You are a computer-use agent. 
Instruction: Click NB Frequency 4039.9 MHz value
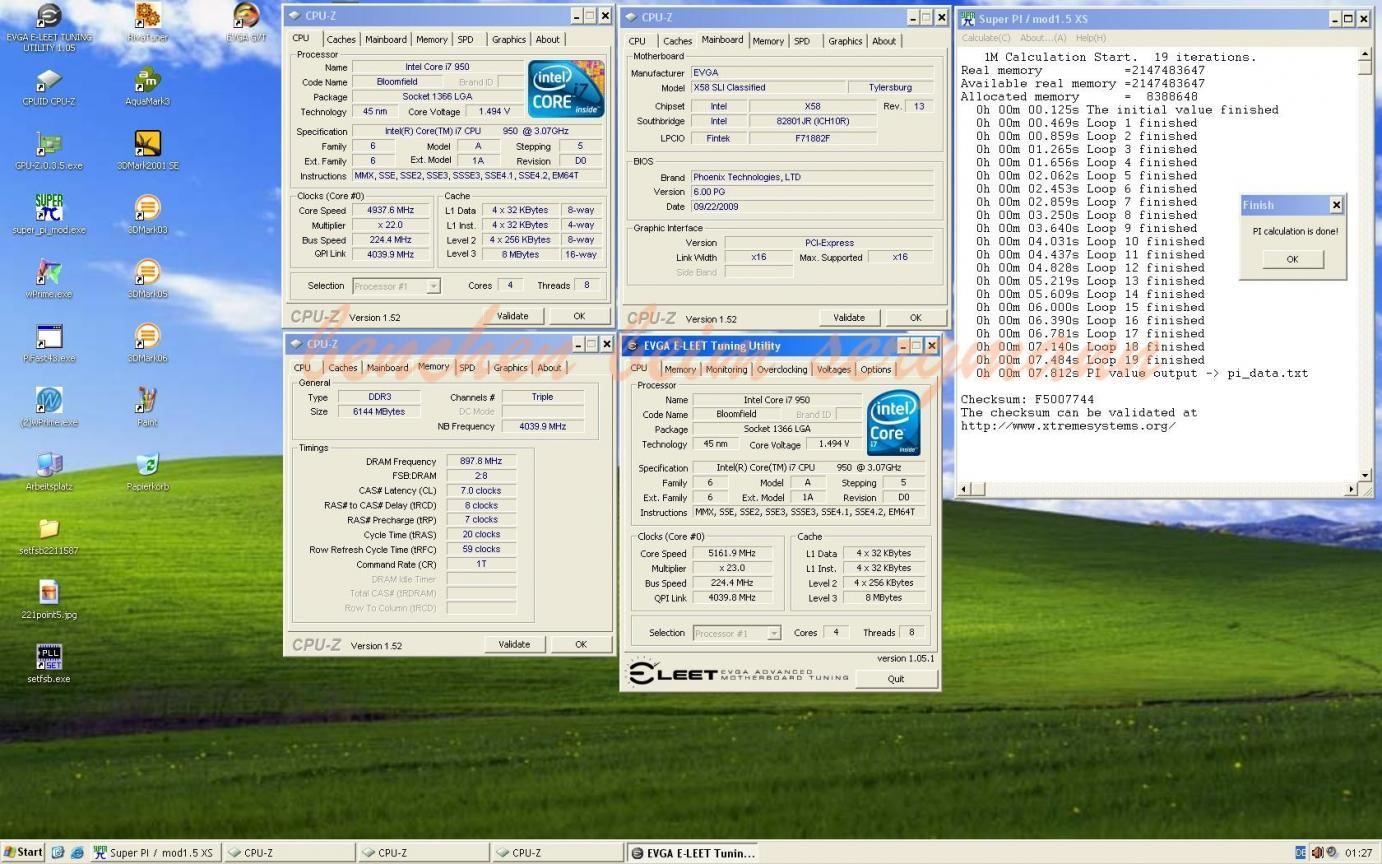pyautogui.click(x=542, y=426)
